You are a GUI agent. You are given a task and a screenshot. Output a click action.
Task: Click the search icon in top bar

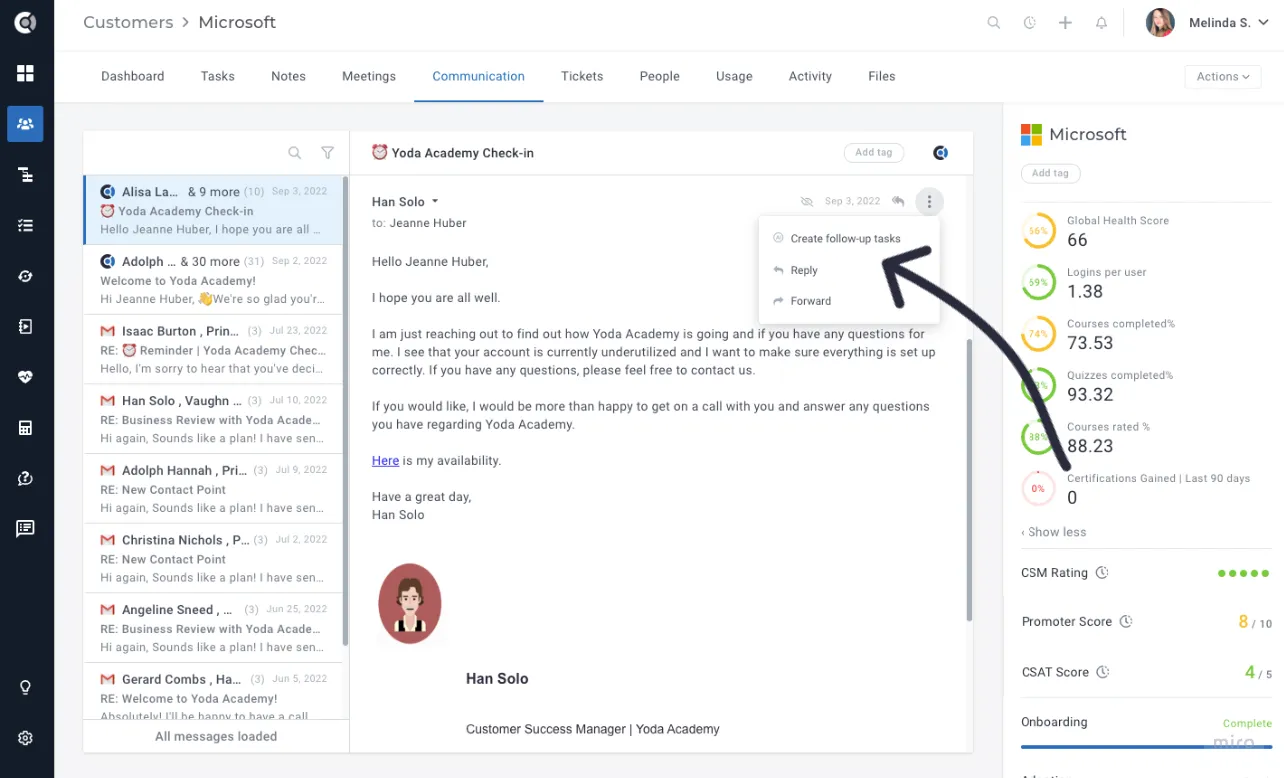994,22
